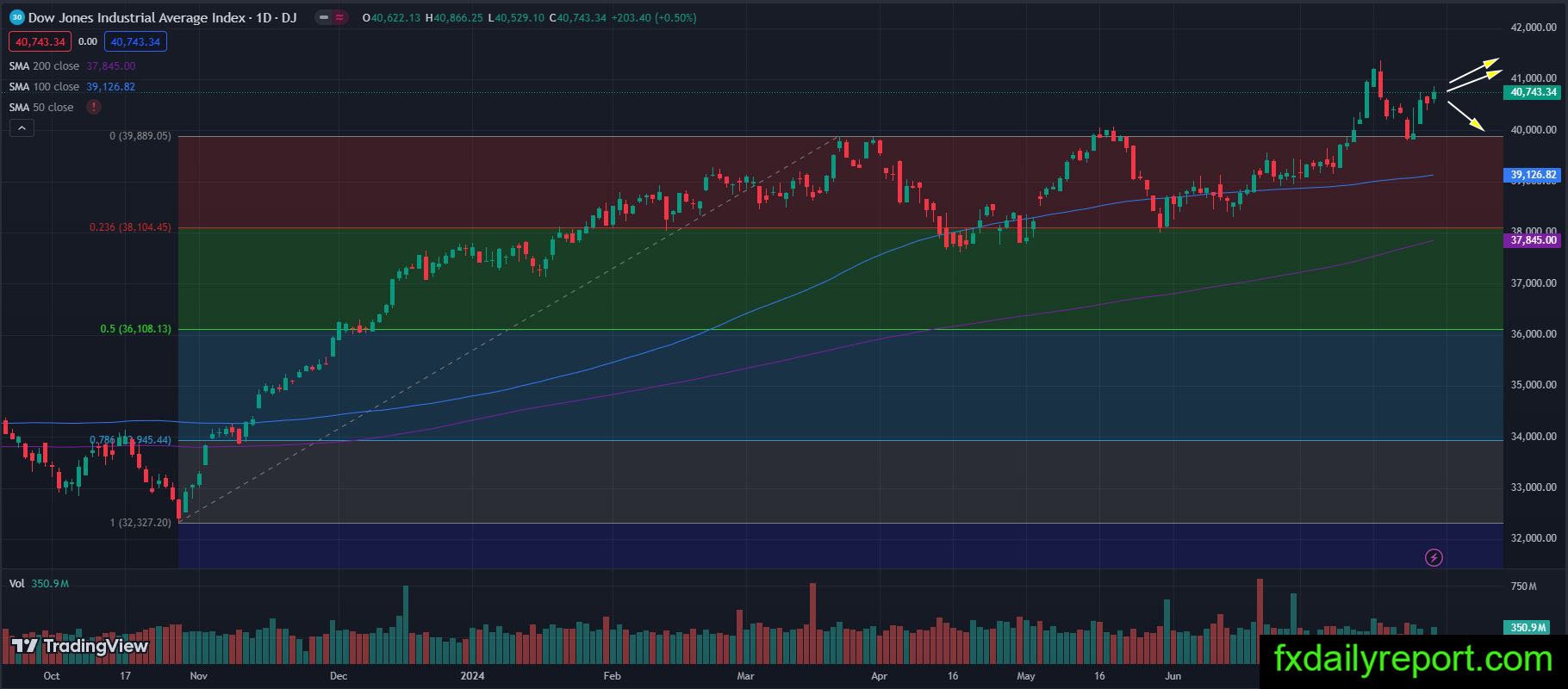1568x689 pixels.
Task: Select the open value O40,622.13
Action: pos(392,18)
